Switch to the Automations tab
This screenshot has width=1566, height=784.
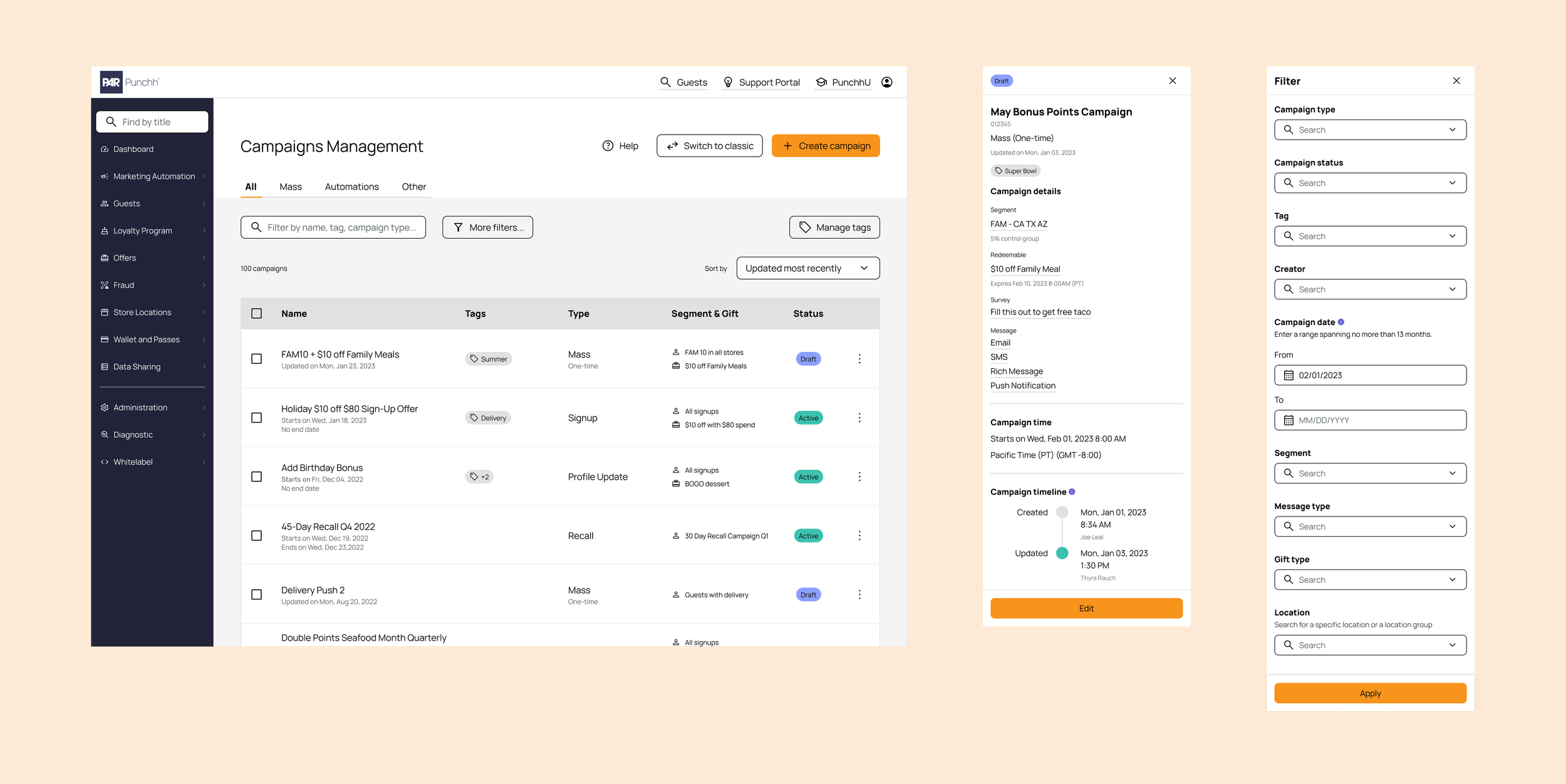click(x=351, y=187)
